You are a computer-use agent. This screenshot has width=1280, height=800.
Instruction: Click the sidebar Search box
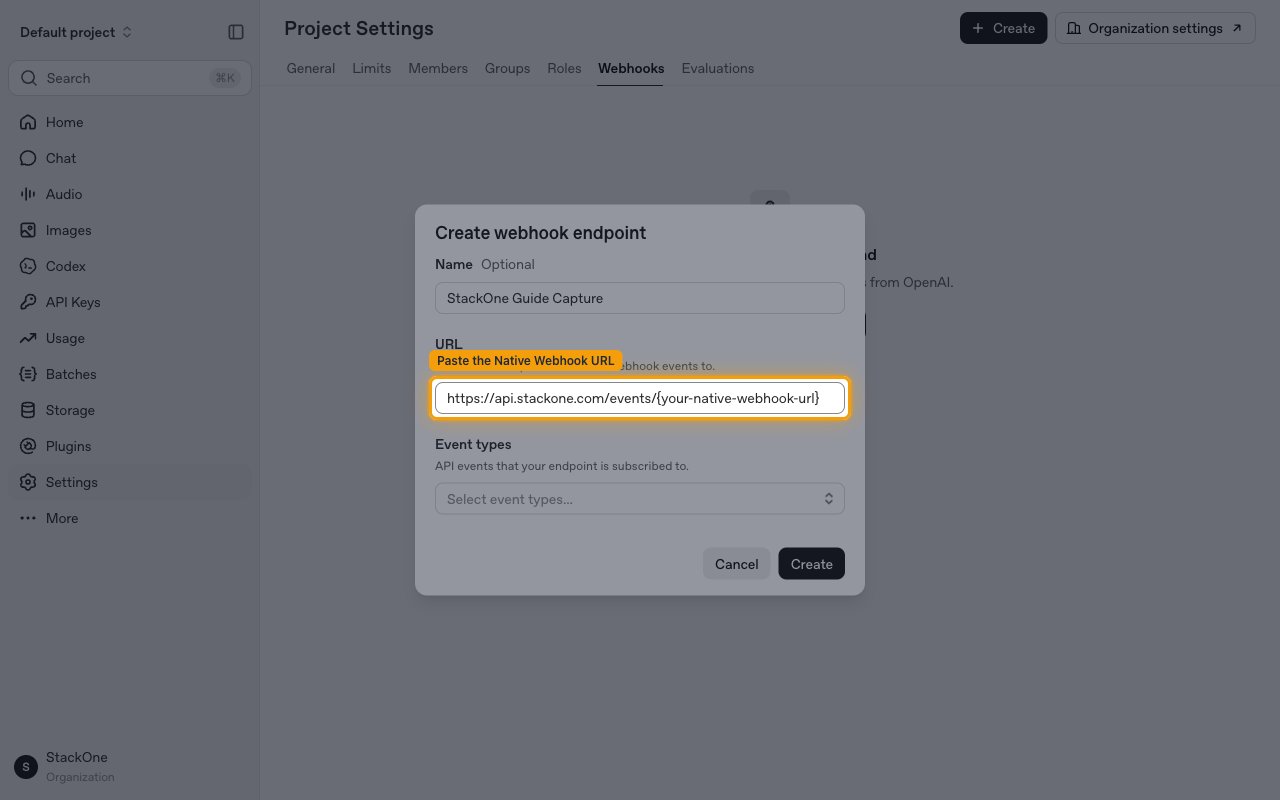(x=130, y=78)
